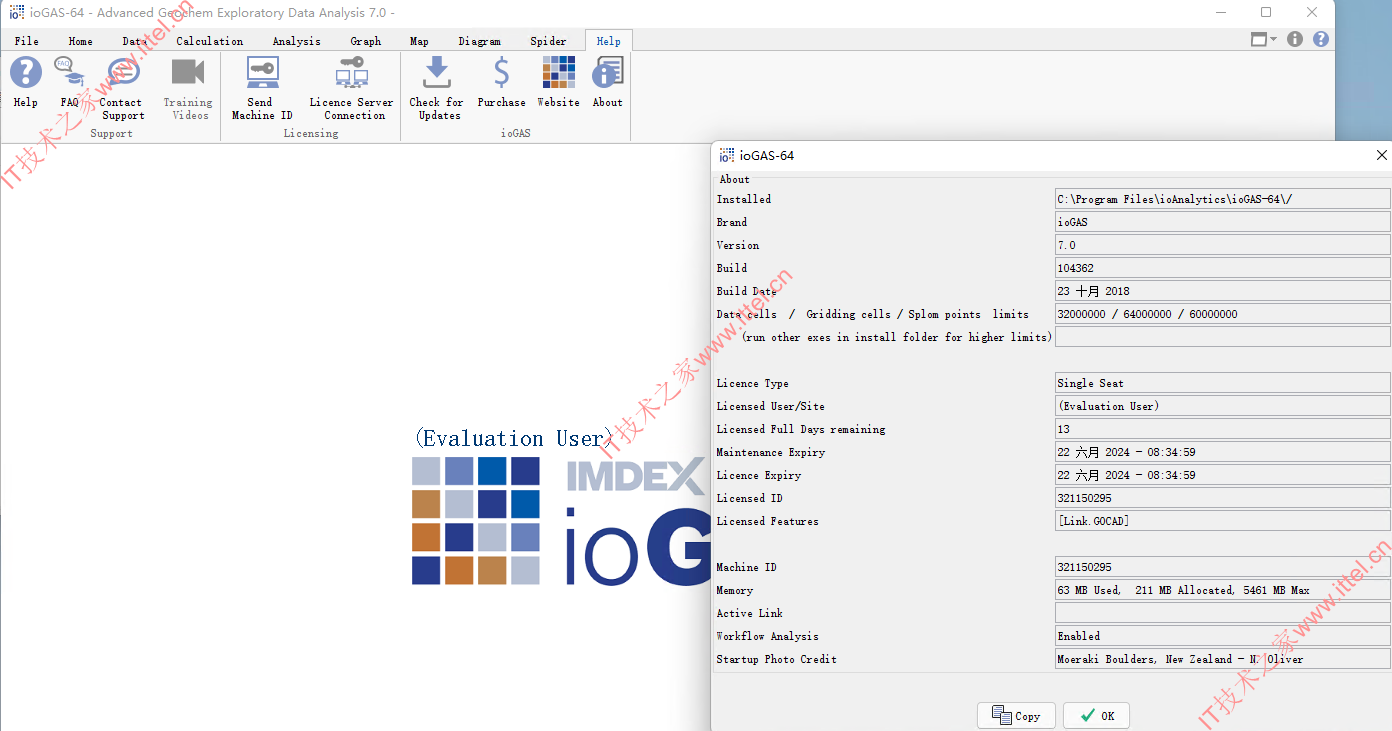Viewport: 1392px width, 731px height.
Task: Close the ioGAS-64 About dialog
Action: 1381,155
